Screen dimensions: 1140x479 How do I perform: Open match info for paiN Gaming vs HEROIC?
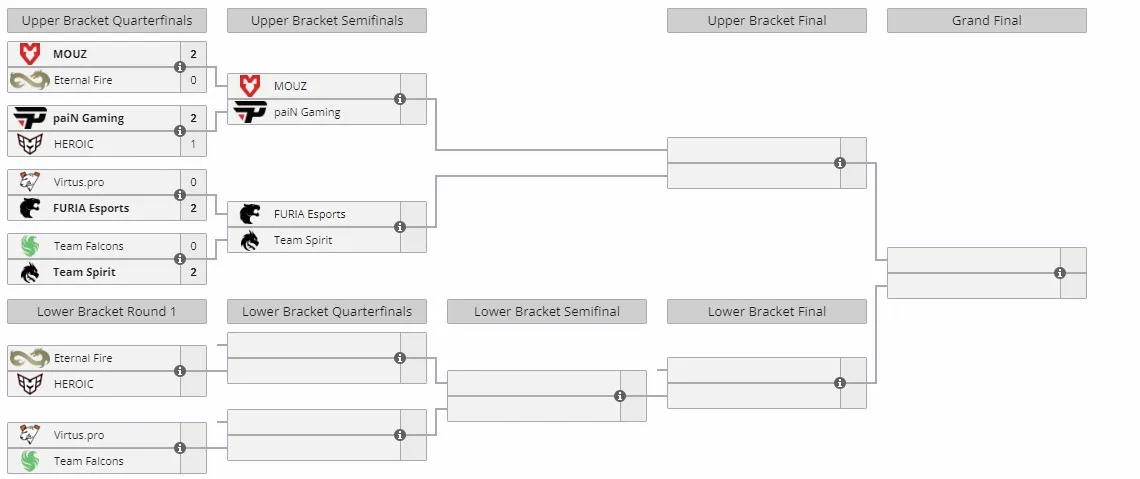[x=180, y=131]
